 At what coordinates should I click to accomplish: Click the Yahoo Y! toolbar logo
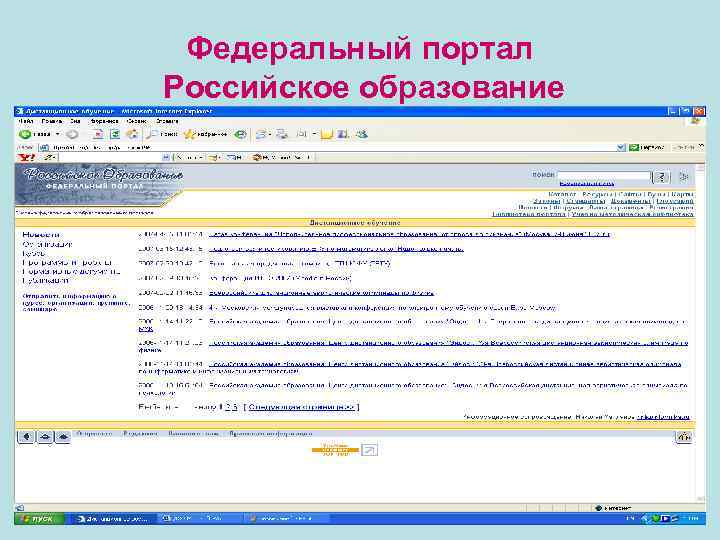[x=26, y=158]
